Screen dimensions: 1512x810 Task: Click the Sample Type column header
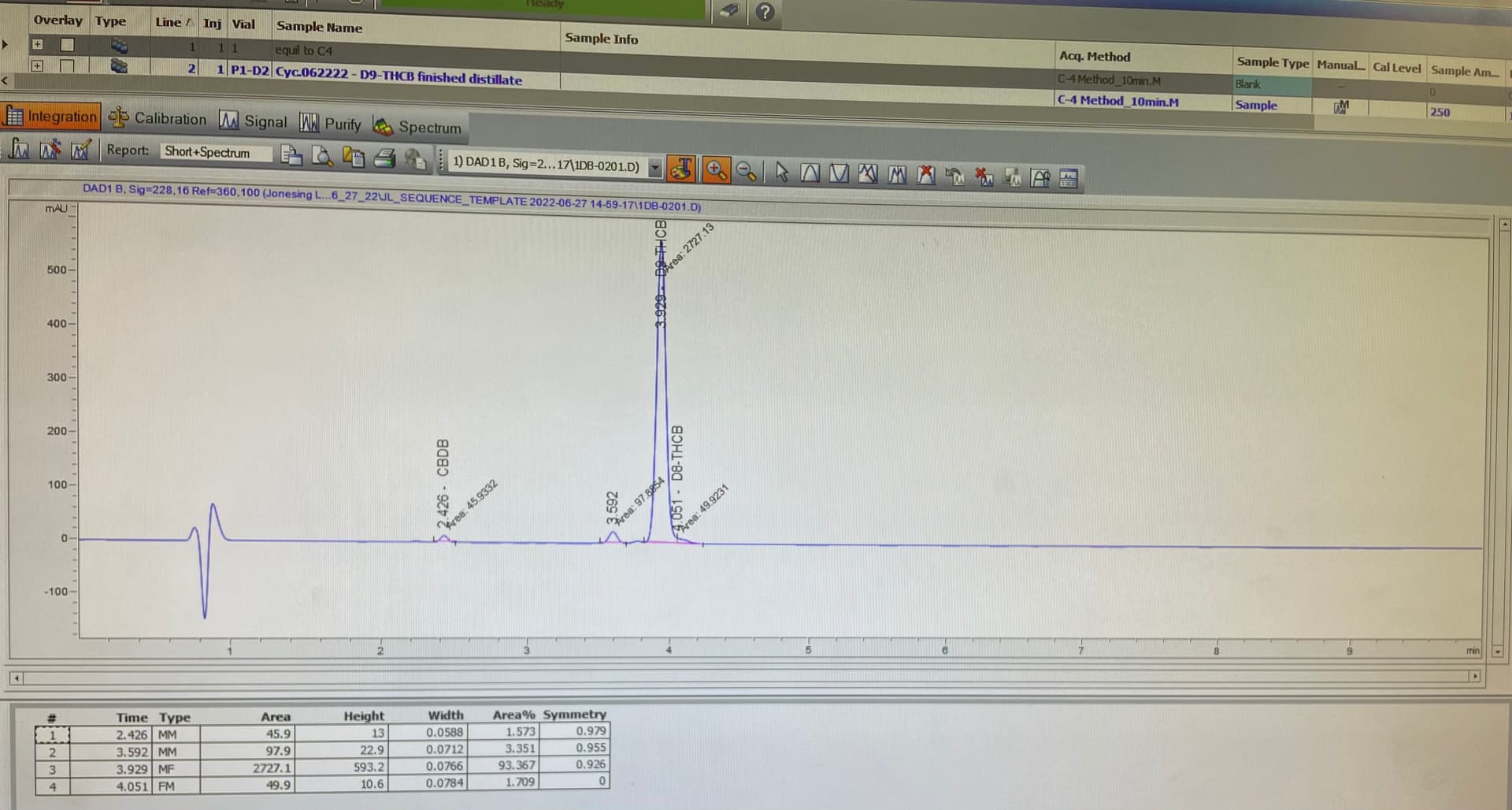tap(1273, 61)
